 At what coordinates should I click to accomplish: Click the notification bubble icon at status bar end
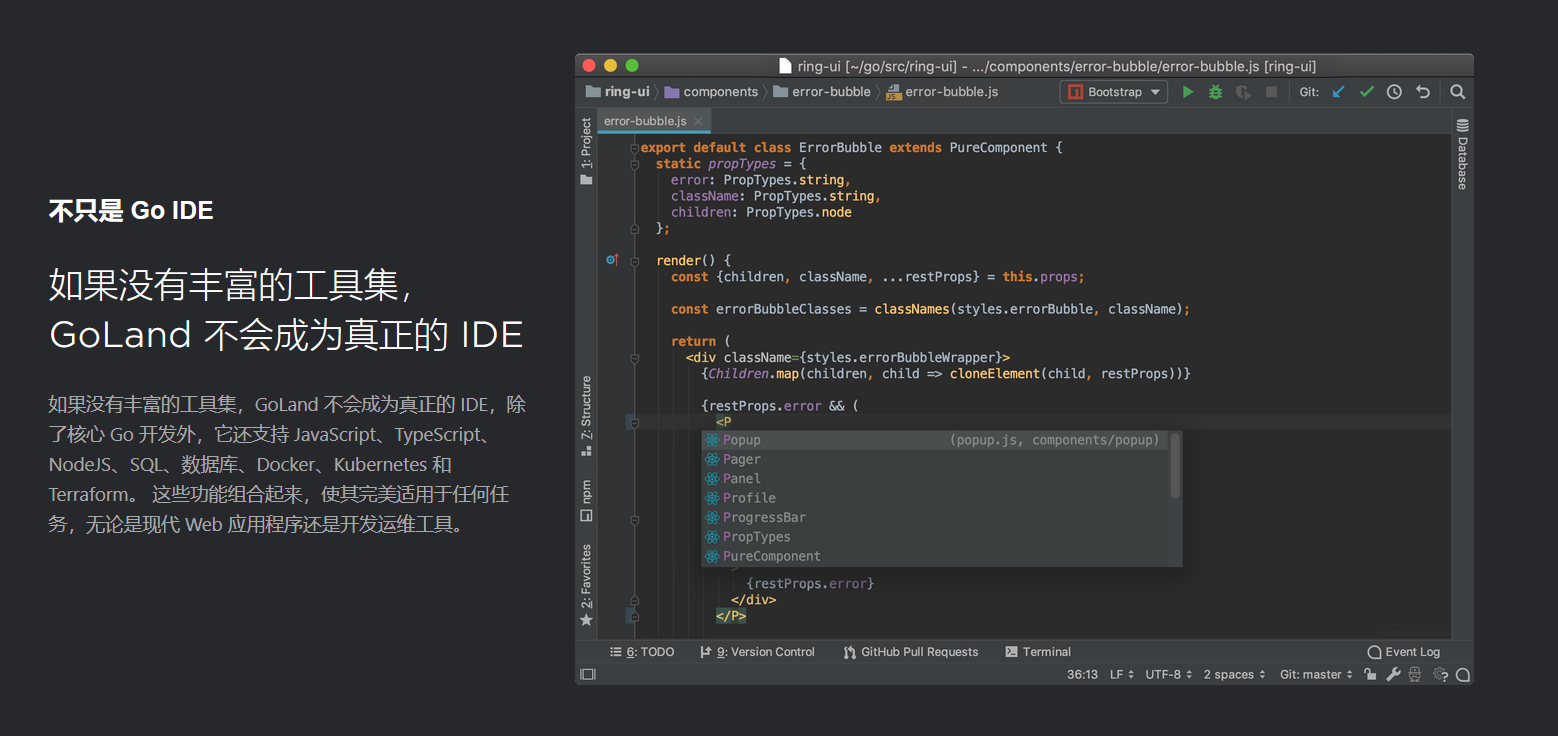pyautogui.click(x=1463, y=675)
